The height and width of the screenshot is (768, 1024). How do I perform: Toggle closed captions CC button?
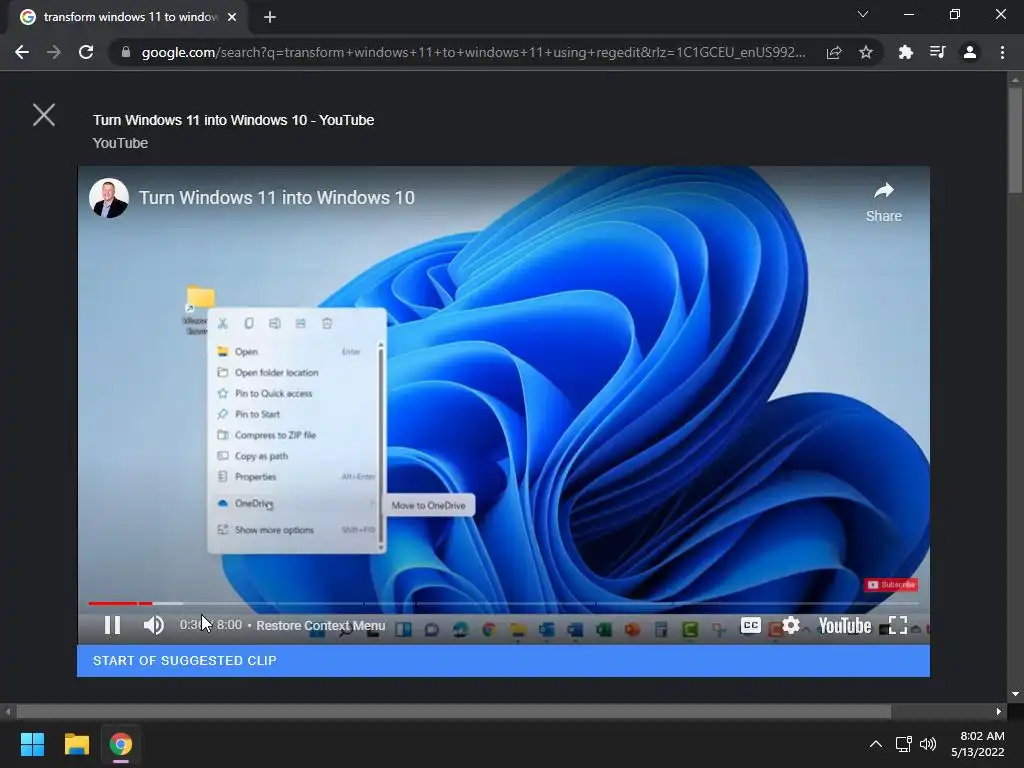751,626
